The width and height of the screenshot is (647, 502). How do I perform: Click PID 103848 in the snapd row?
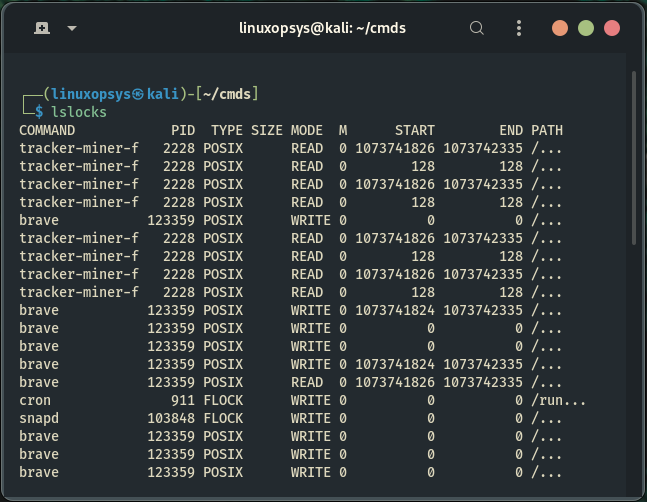coord(171,418)
